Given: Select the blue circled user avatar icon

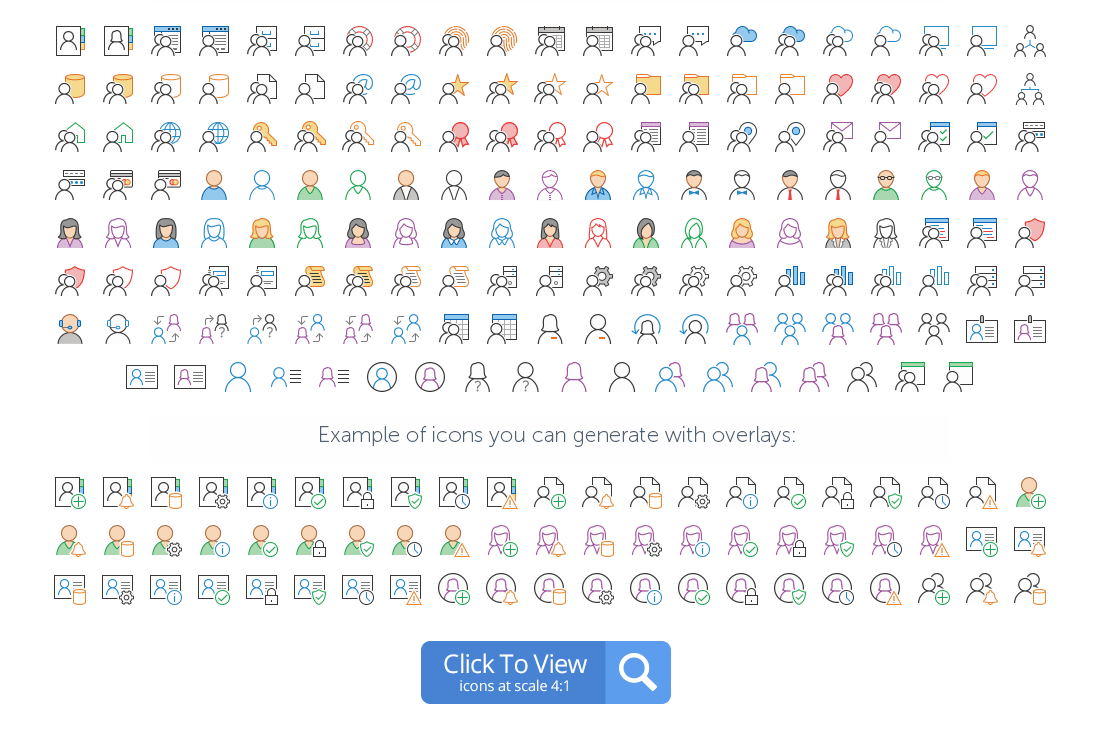Looking at the screenshot, I should point(382,377).
